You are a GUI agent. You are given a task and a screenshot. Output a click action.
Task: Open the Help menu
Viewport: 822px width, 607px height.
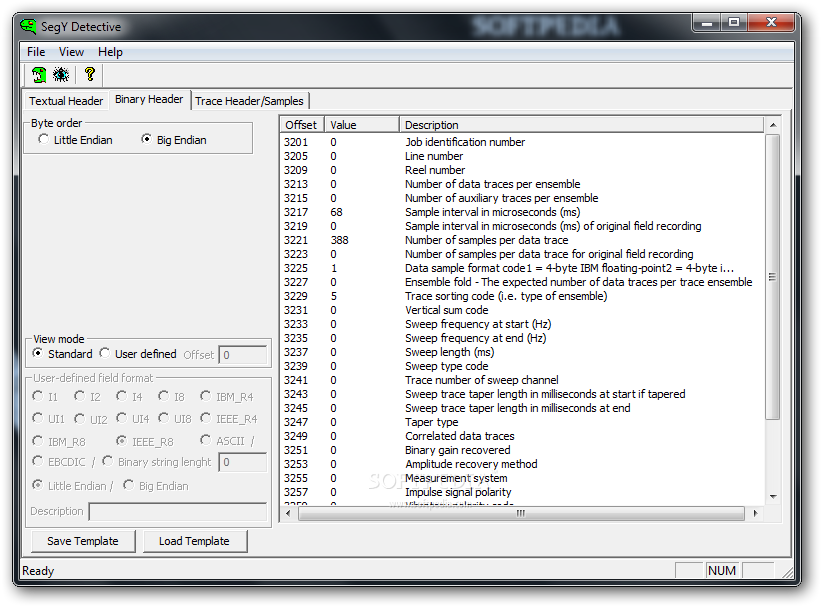[x=110, y=52]
